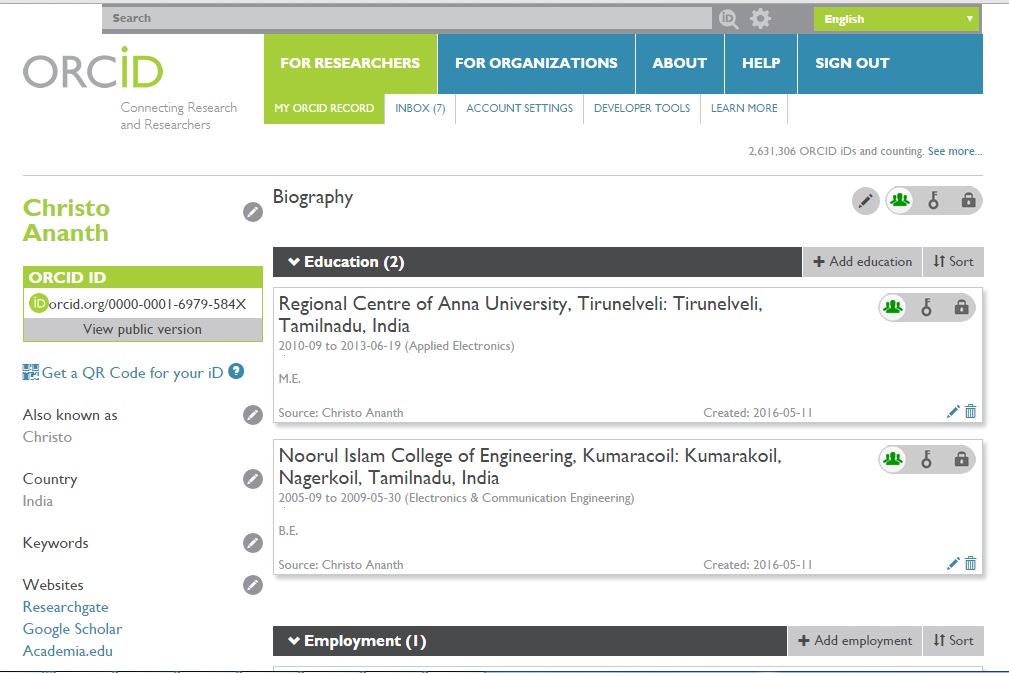Click "Christo" under Also known as
This screenshot has height=673, width=1009.
click(x=47, y=437)
